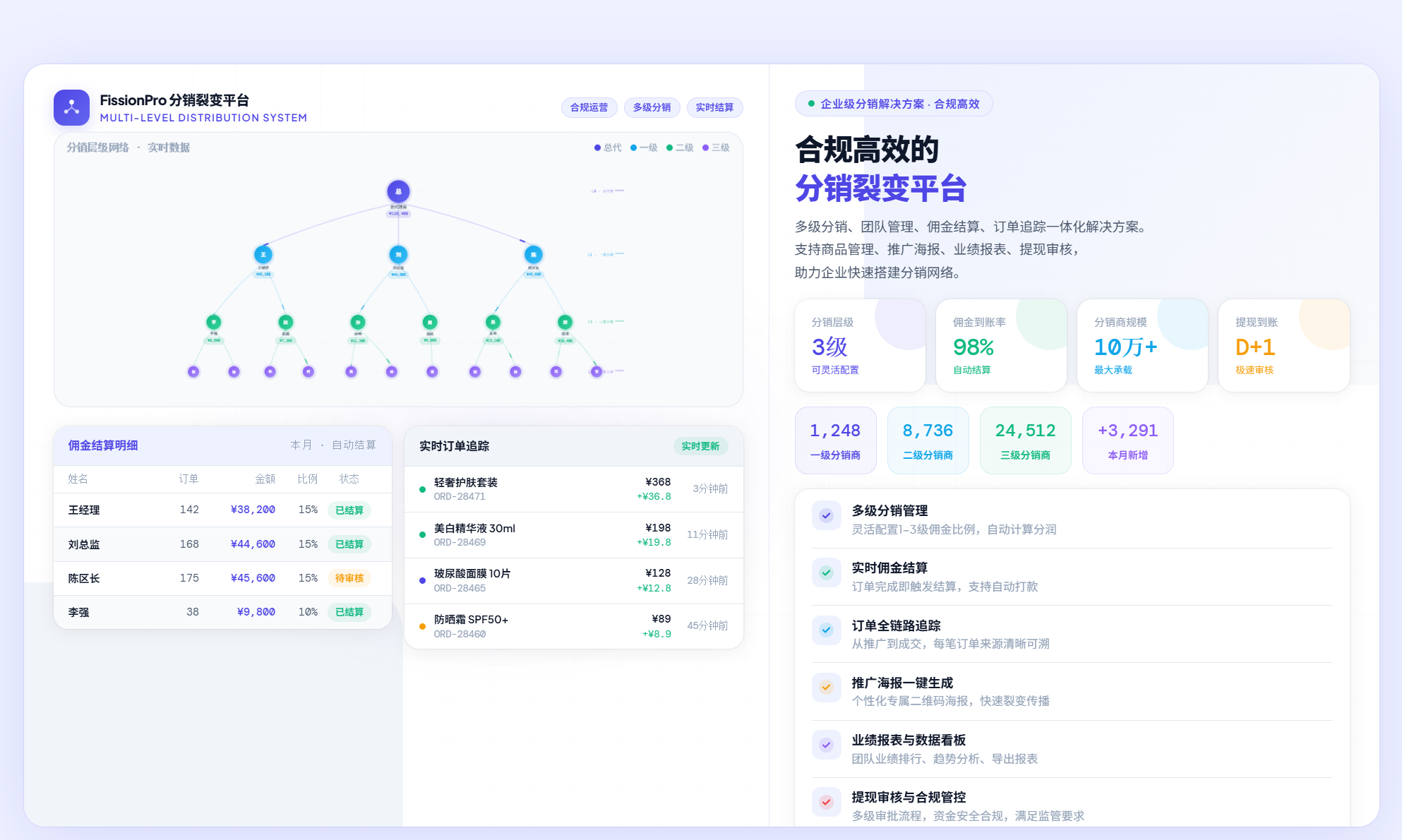Viewport: 1402px width, 840px height.
Task: Click the 已结算 status for 刘总监
Action: (349, 544)
